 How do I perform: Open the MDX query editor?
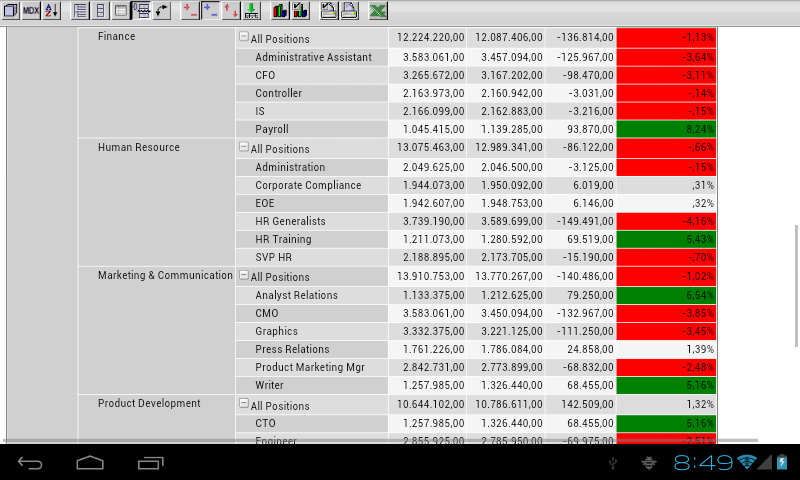tap(31, 10)
